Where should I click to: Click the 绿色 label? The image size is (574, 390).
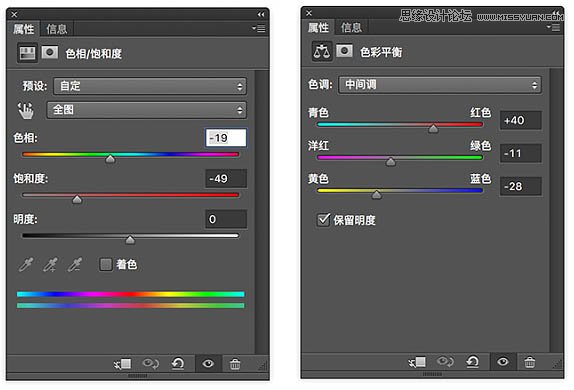480,146
